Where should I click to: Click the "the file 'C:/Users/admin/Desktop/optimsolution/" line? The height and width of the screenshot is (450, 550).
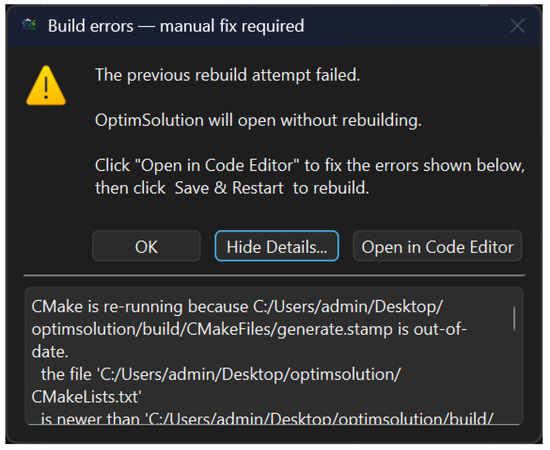(x=221, y=375)
